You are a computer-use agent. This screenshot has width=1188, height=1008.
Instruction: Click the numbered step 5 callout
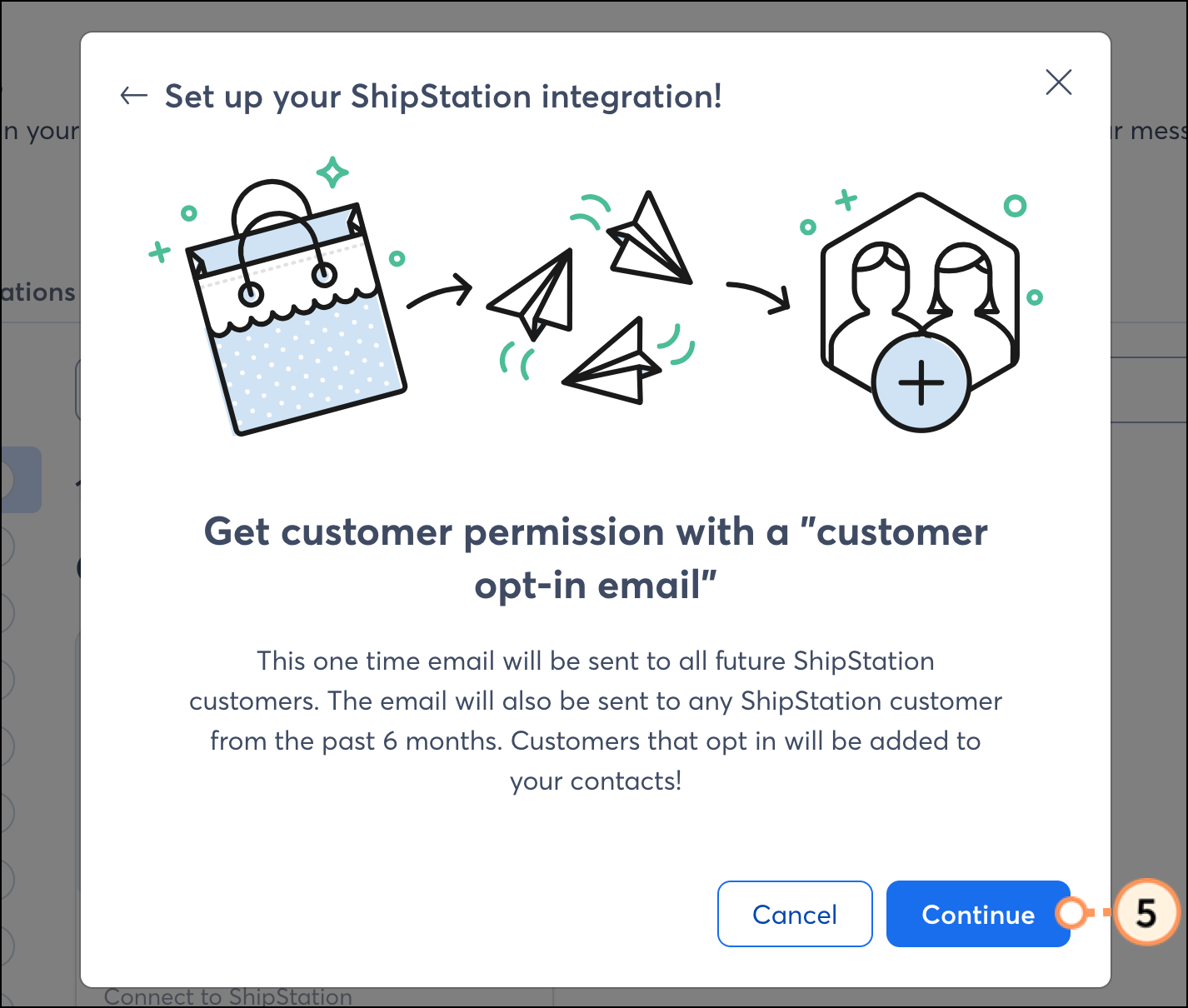[1146, 913]
